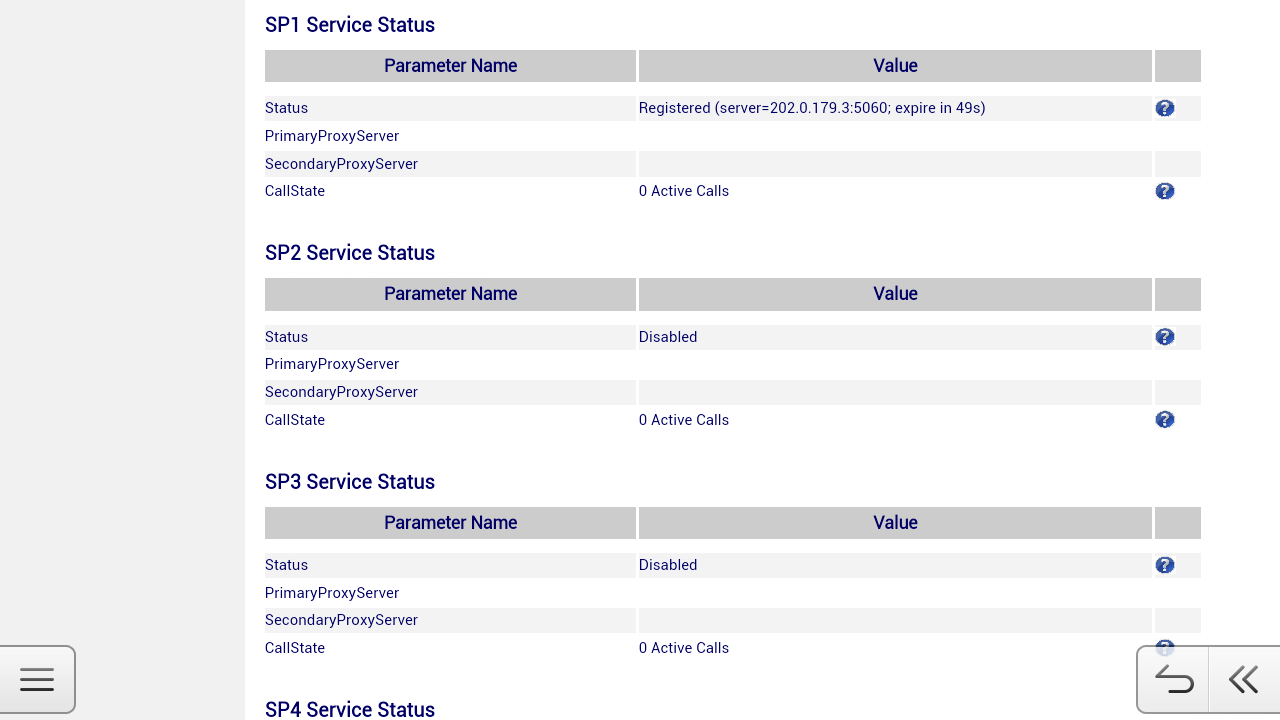Click SP1 Parameter Name column header
Viewport: 1280px width, 720px height.
[450, 66]
